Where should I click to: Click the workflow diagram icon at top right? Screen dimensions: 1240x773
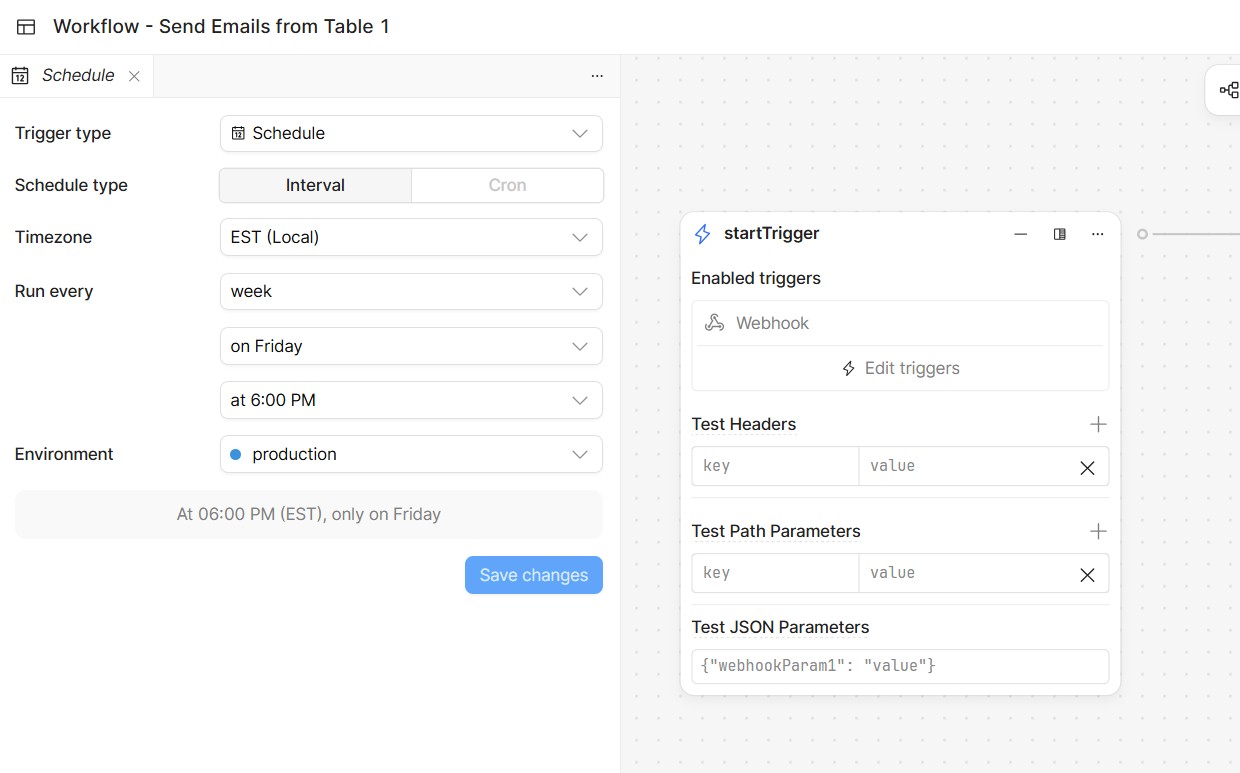pos(1229,91)
